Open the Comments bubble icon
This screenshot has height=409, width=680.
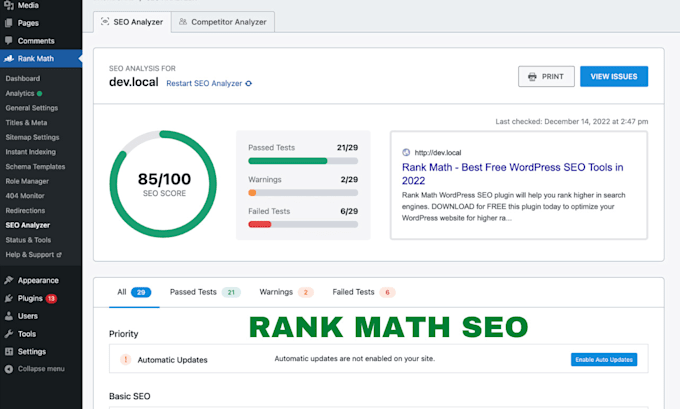tap(9, 40)
